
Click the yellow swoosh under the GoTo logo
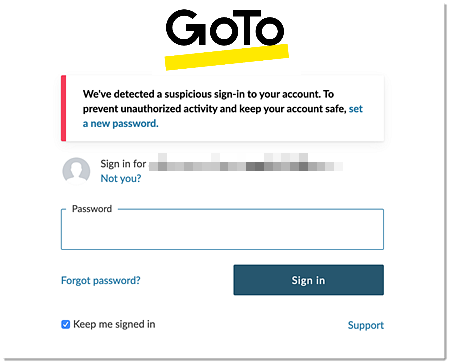pos(227,57)
